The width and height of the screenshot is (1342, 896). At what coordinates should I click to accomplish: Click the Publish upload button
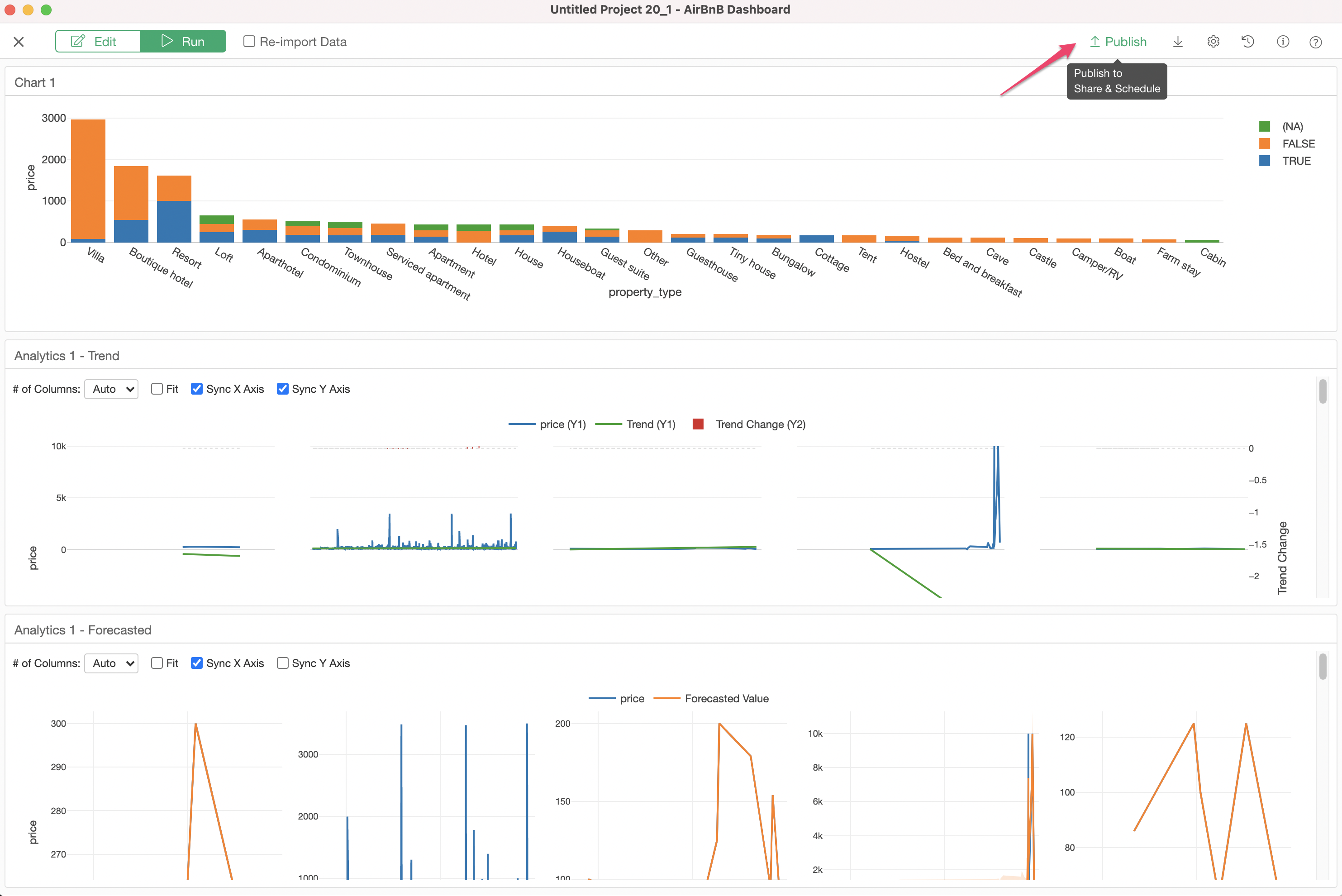point(1118,42)
